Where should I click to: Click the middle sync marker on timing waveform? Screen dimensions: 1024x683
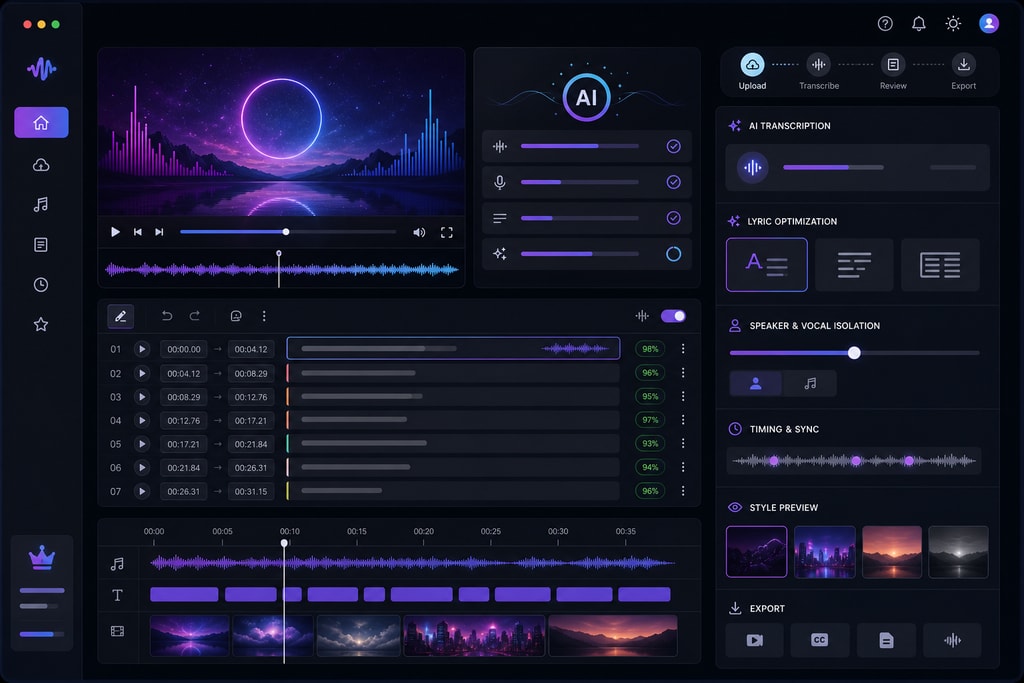point(856,461)
